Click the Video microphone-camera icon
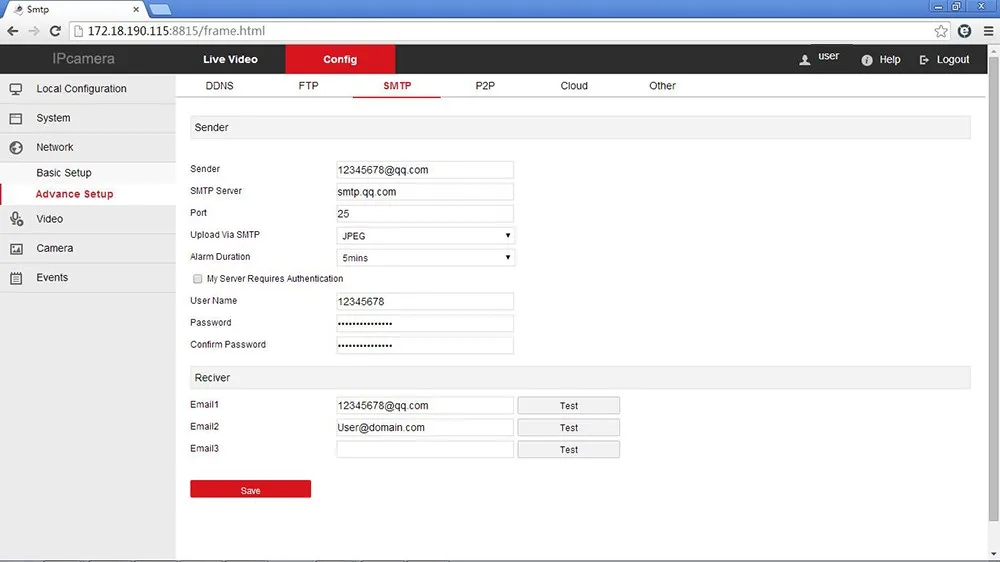 (x=17, y=219)
